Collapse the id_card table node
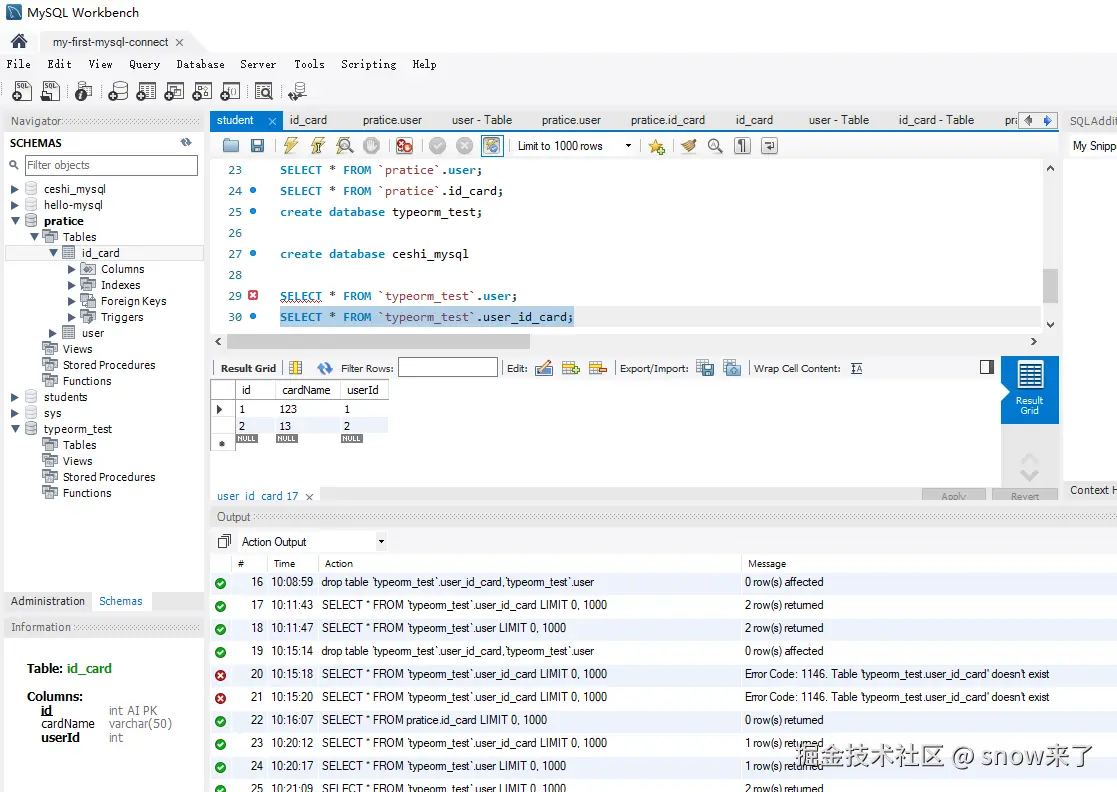Screen dimensions: 1117x792 53,253
